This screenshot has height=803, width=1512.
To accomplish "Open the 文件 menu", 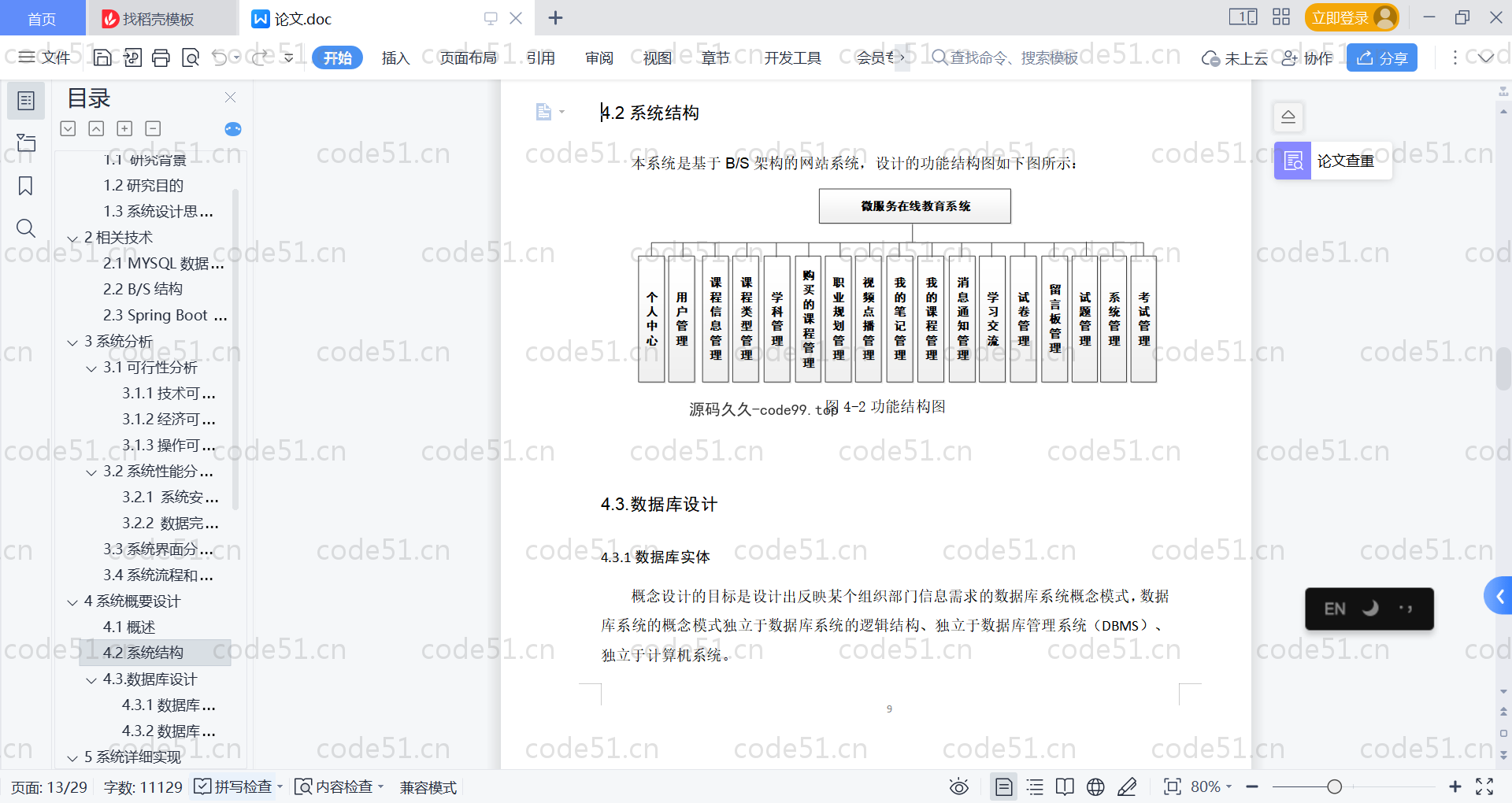I will (x=45, y=57).
